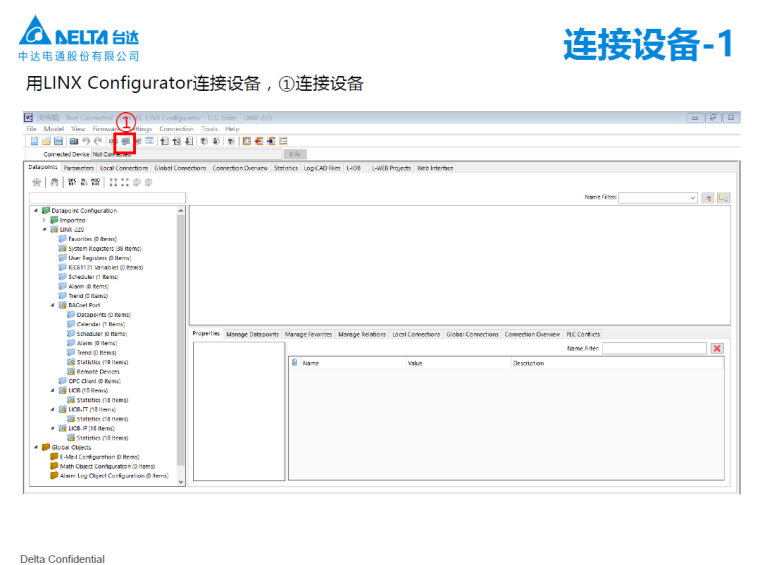
Task: Expand the Imported tree node
Action: coord(45,220)
